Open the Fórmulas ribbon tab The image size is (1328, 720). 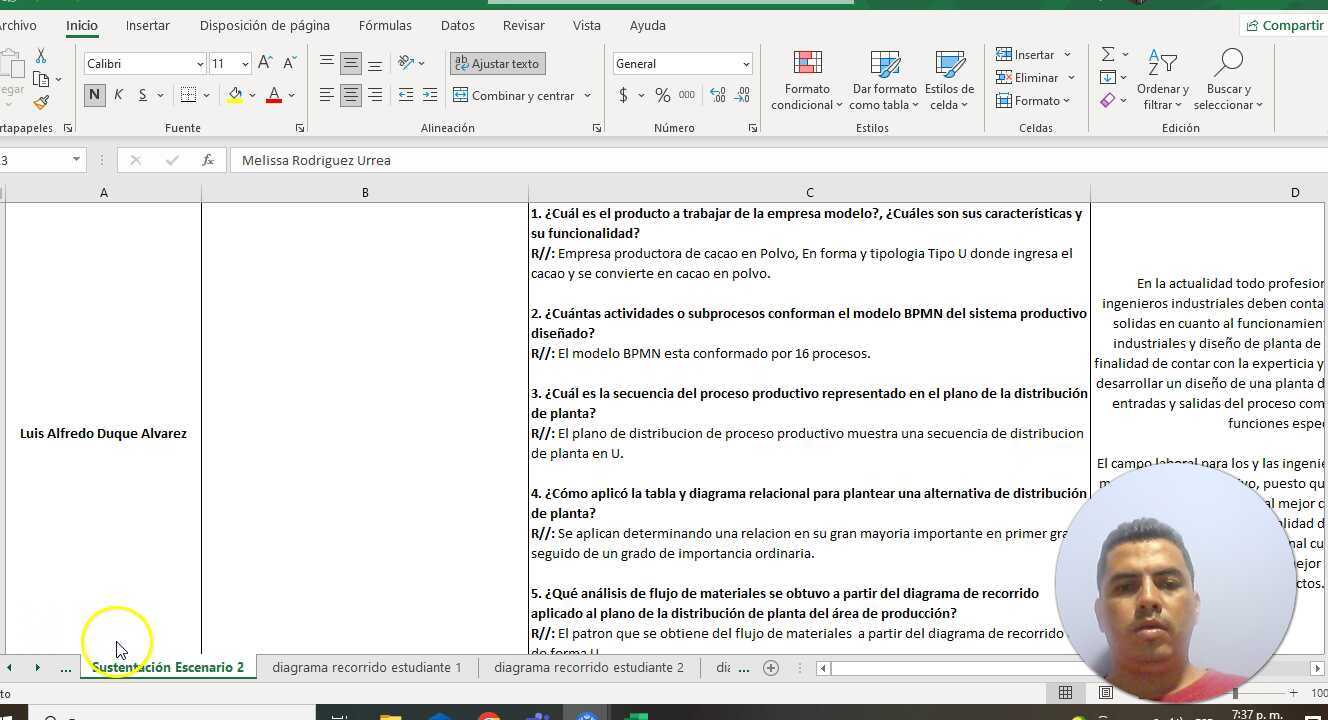coord(385,25)
